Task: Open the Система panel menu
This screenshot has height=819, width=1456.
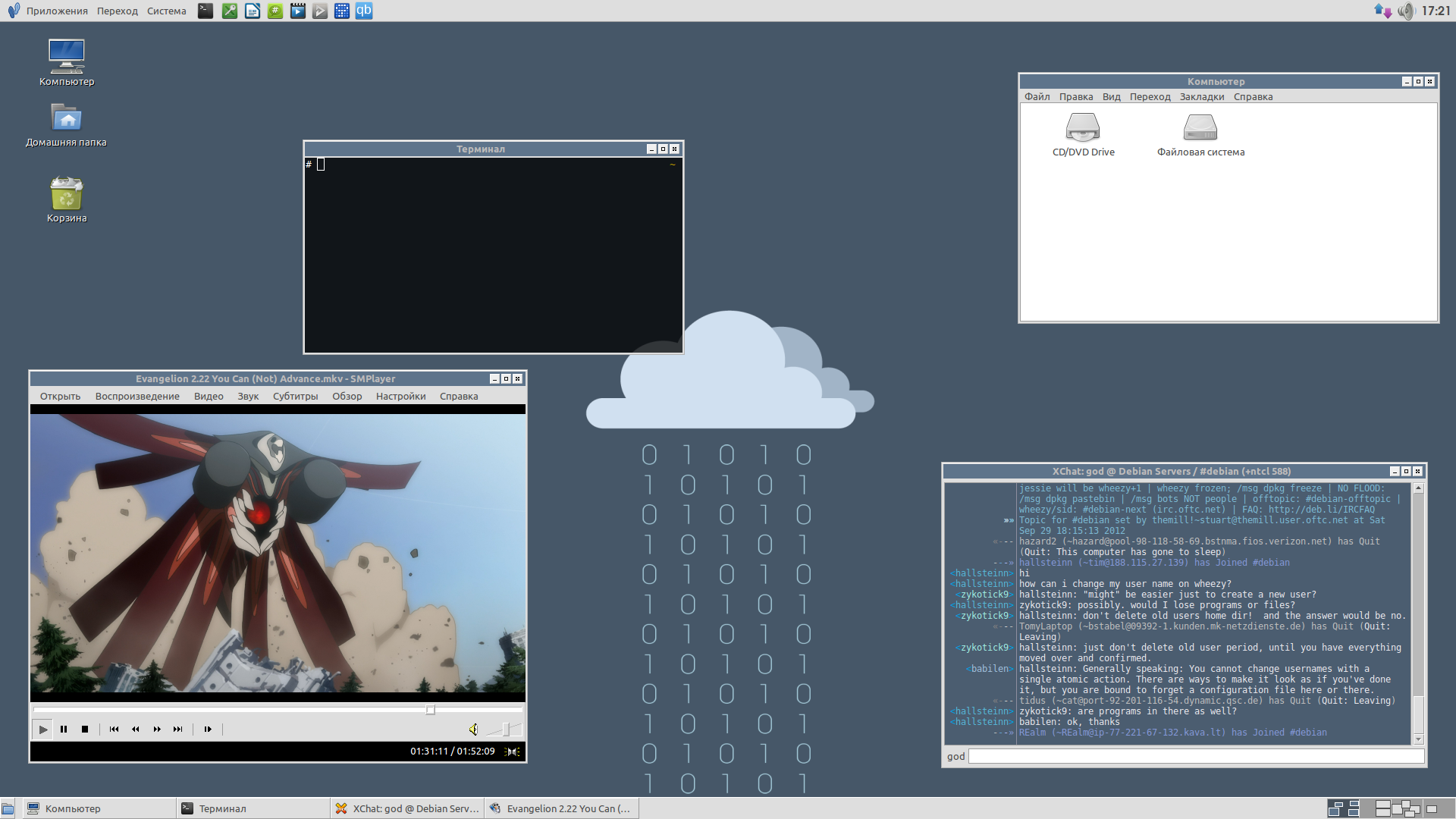Action: [x=167, y=11]
